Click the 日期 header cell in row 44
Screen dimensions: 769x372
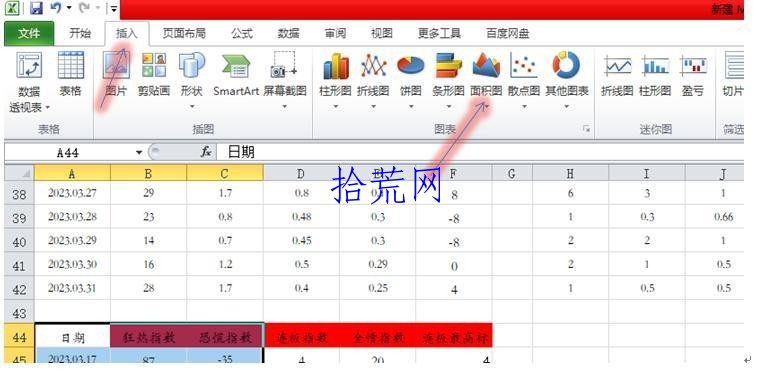coord(72,337)
